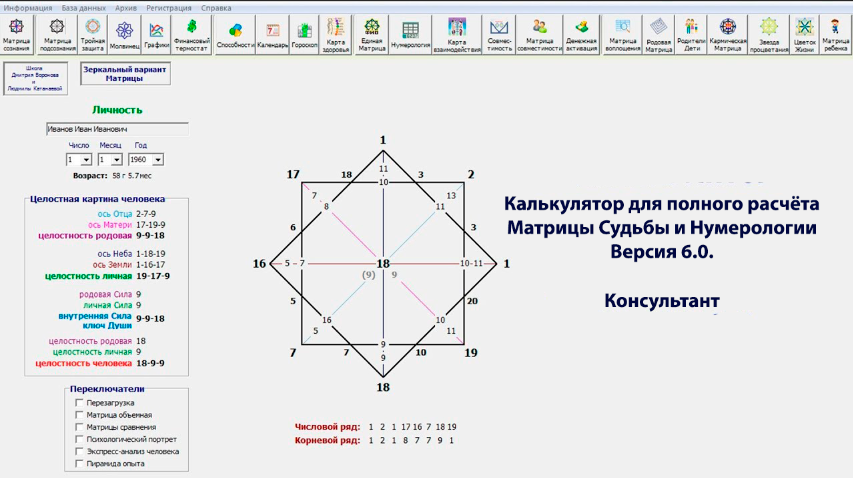853x478 pixels.
Task: Open the Финансовый термостат tool
Action: [191, 35]
